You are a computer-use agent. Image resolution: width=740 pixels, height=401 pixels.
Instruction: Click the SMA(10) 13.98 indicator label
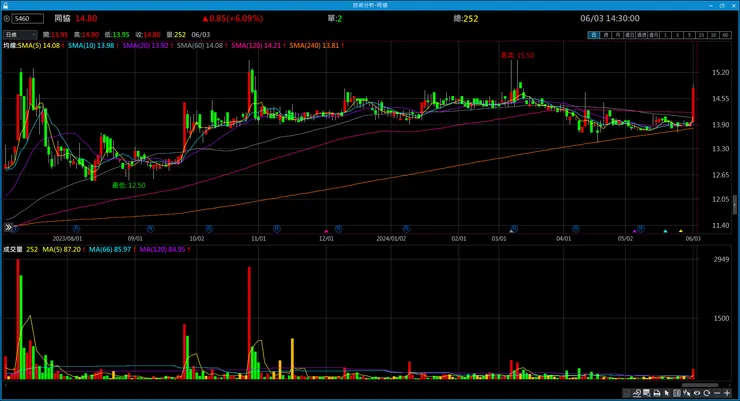pos(93,45)
